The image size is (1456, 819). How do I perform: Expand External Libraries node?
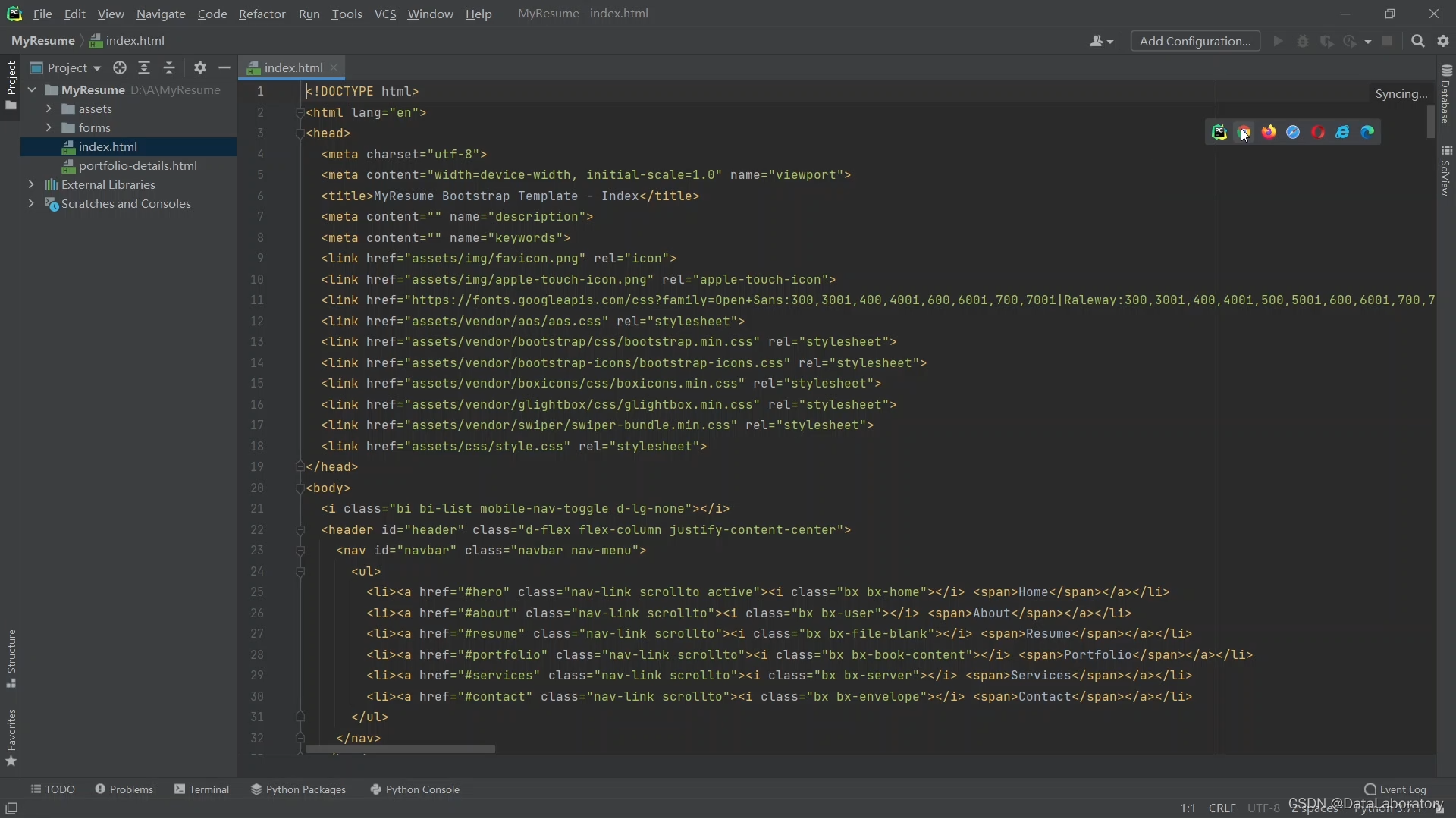coord(31,184)
